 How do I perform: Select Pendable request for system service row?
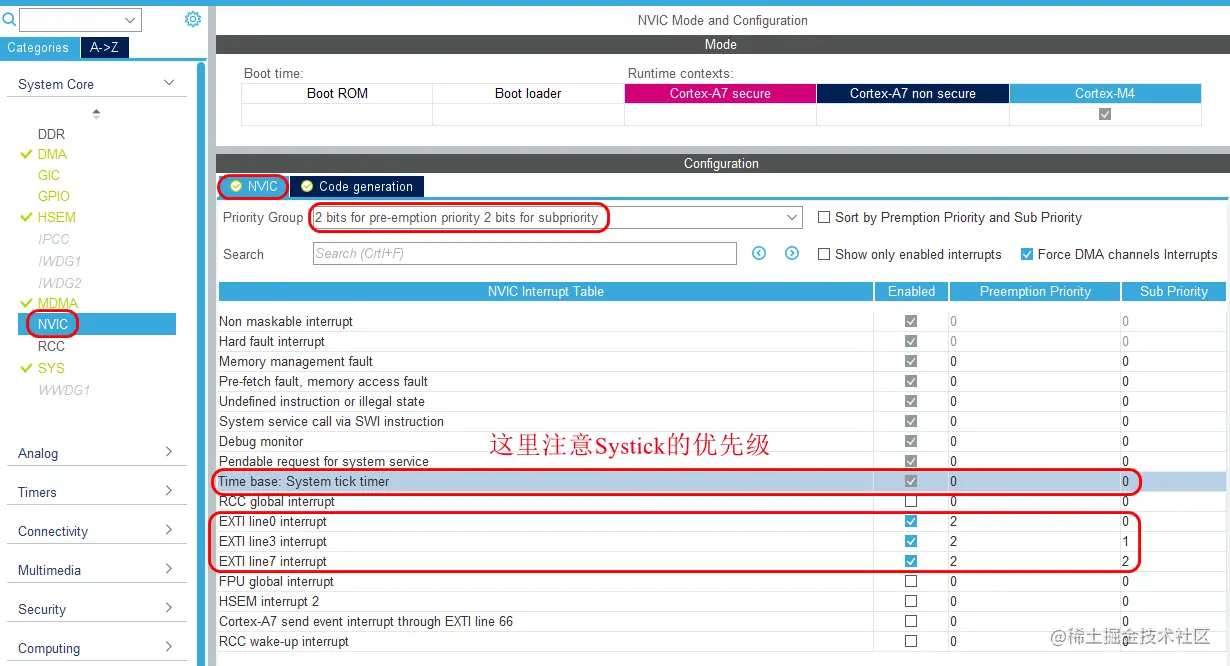[x=722, y=461]
